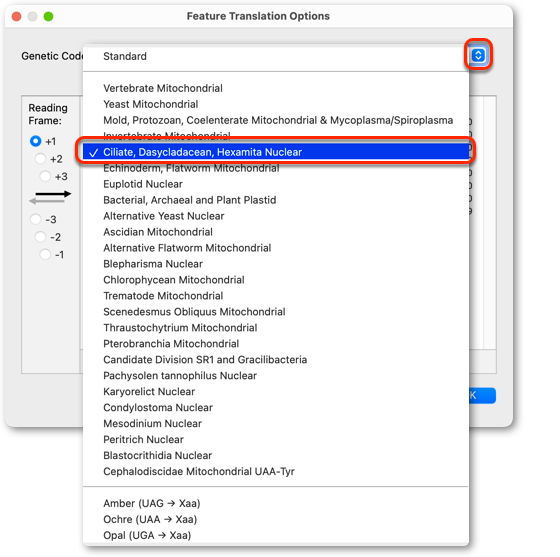This screenshot has height=557, width=560.
Task: Click the green zoom window button
Action: click(48, 16)
